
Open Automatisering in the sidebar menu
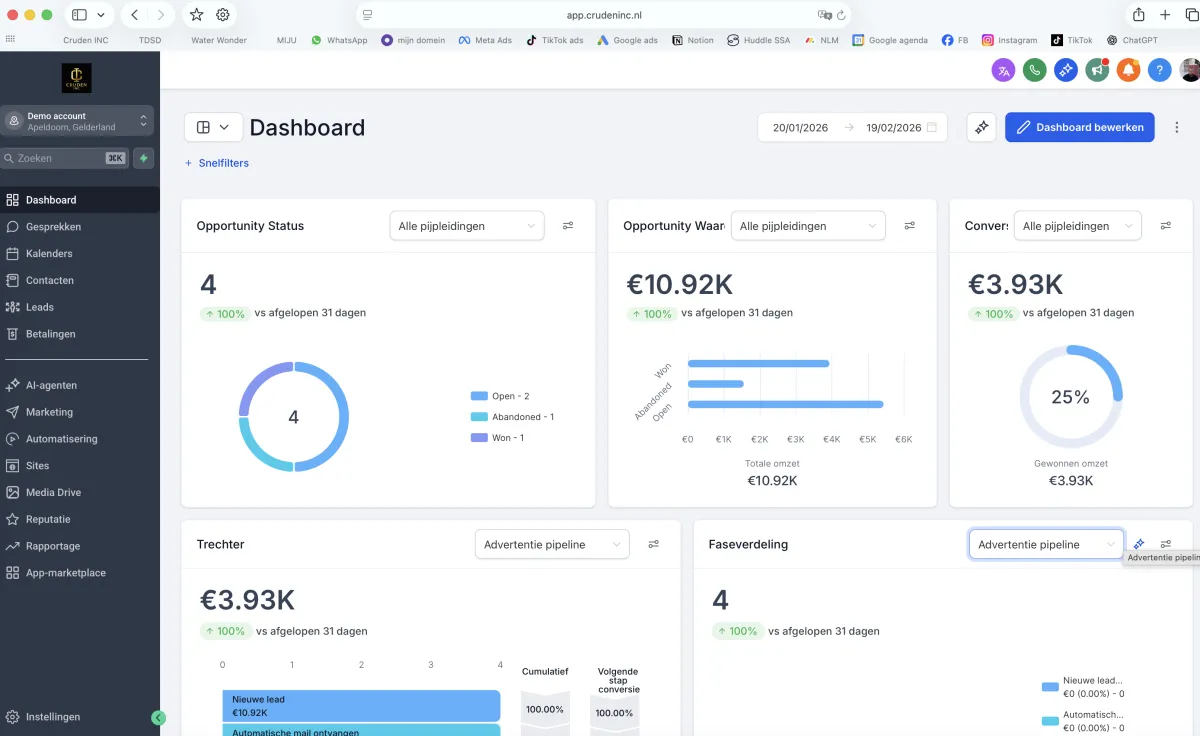(61, 439)
